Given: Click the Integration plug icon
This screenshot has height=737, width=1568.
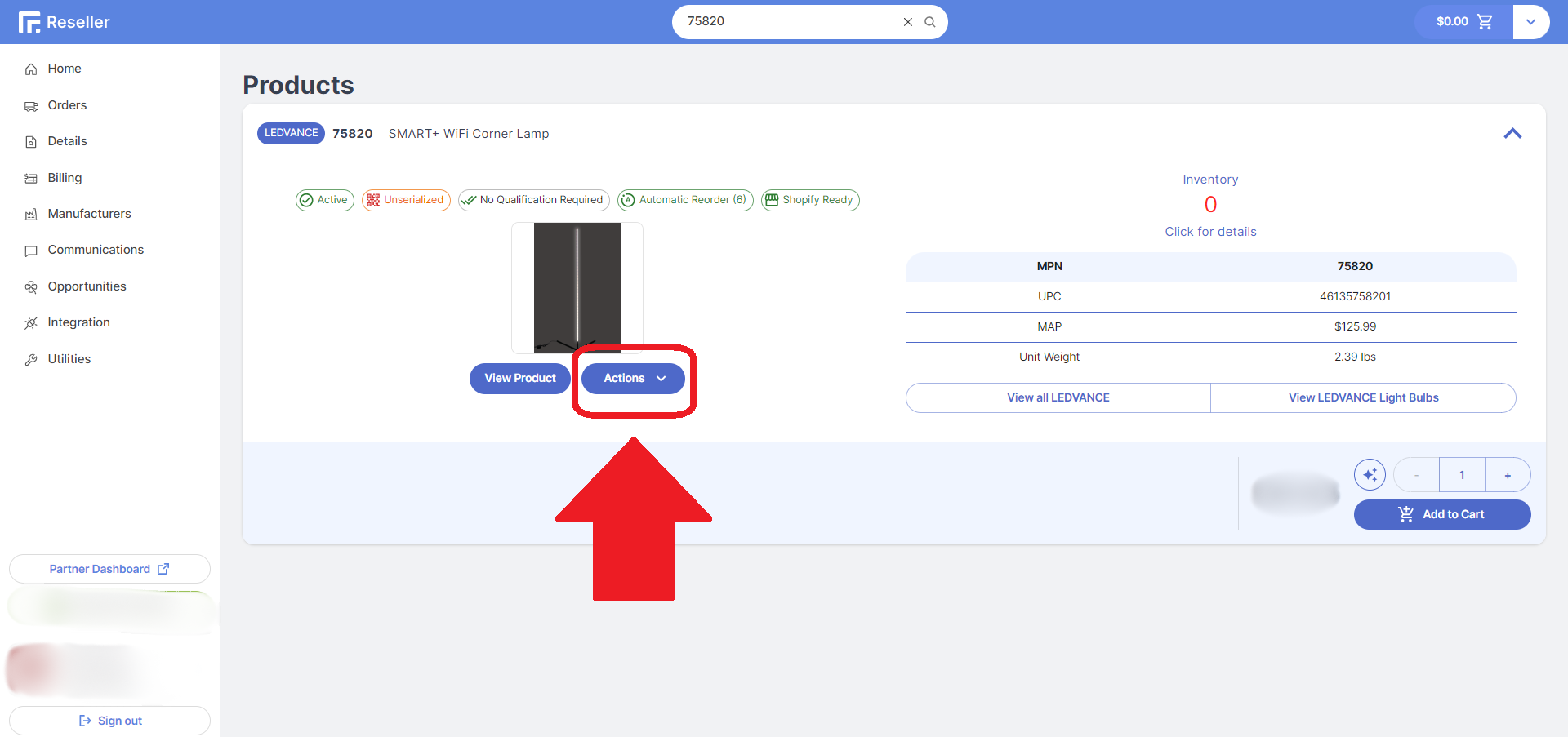Looking at the screenshot, I should pyautogui.click(x=31, y=323).
